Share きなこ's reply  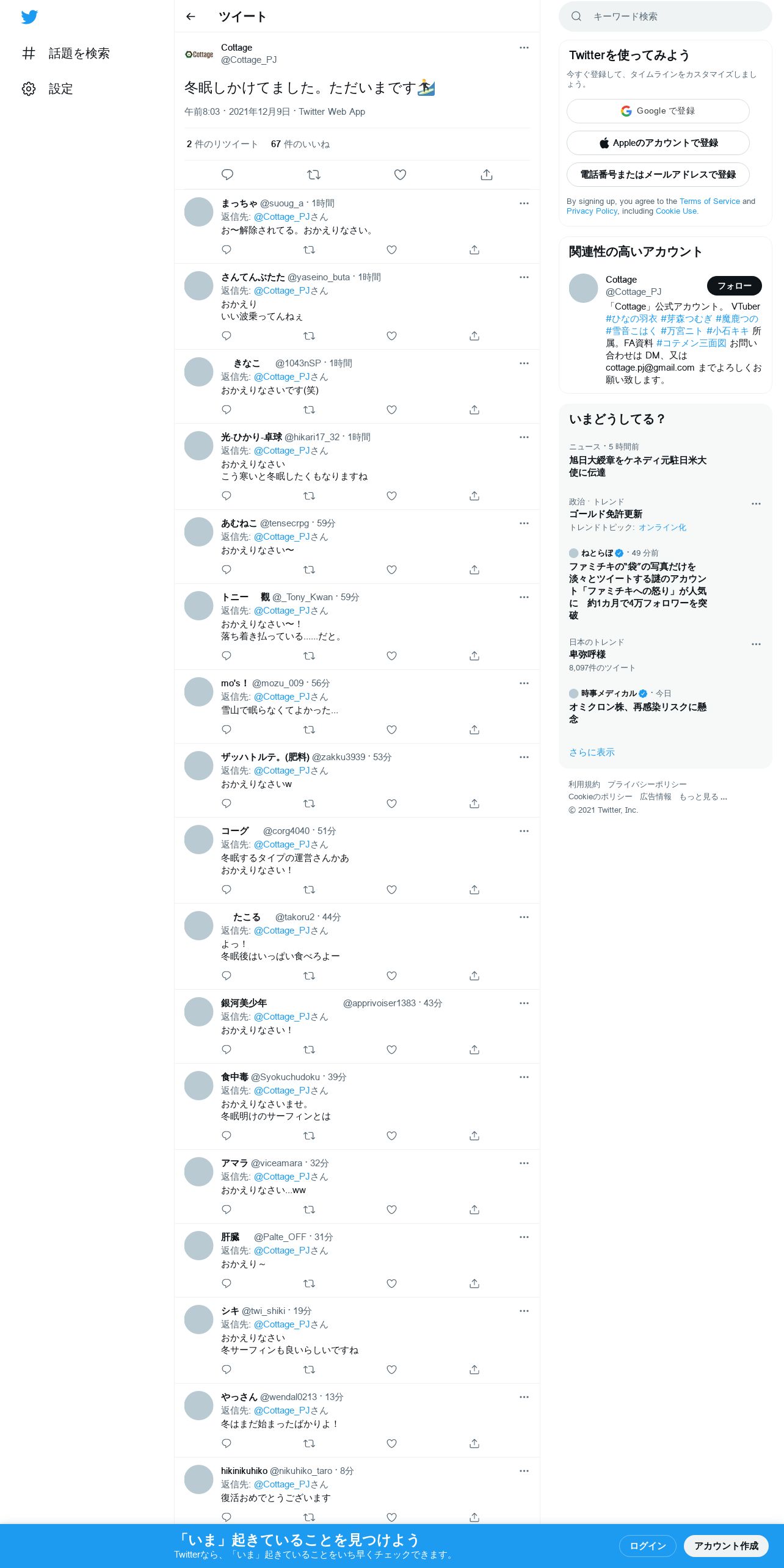pos(474,410)
